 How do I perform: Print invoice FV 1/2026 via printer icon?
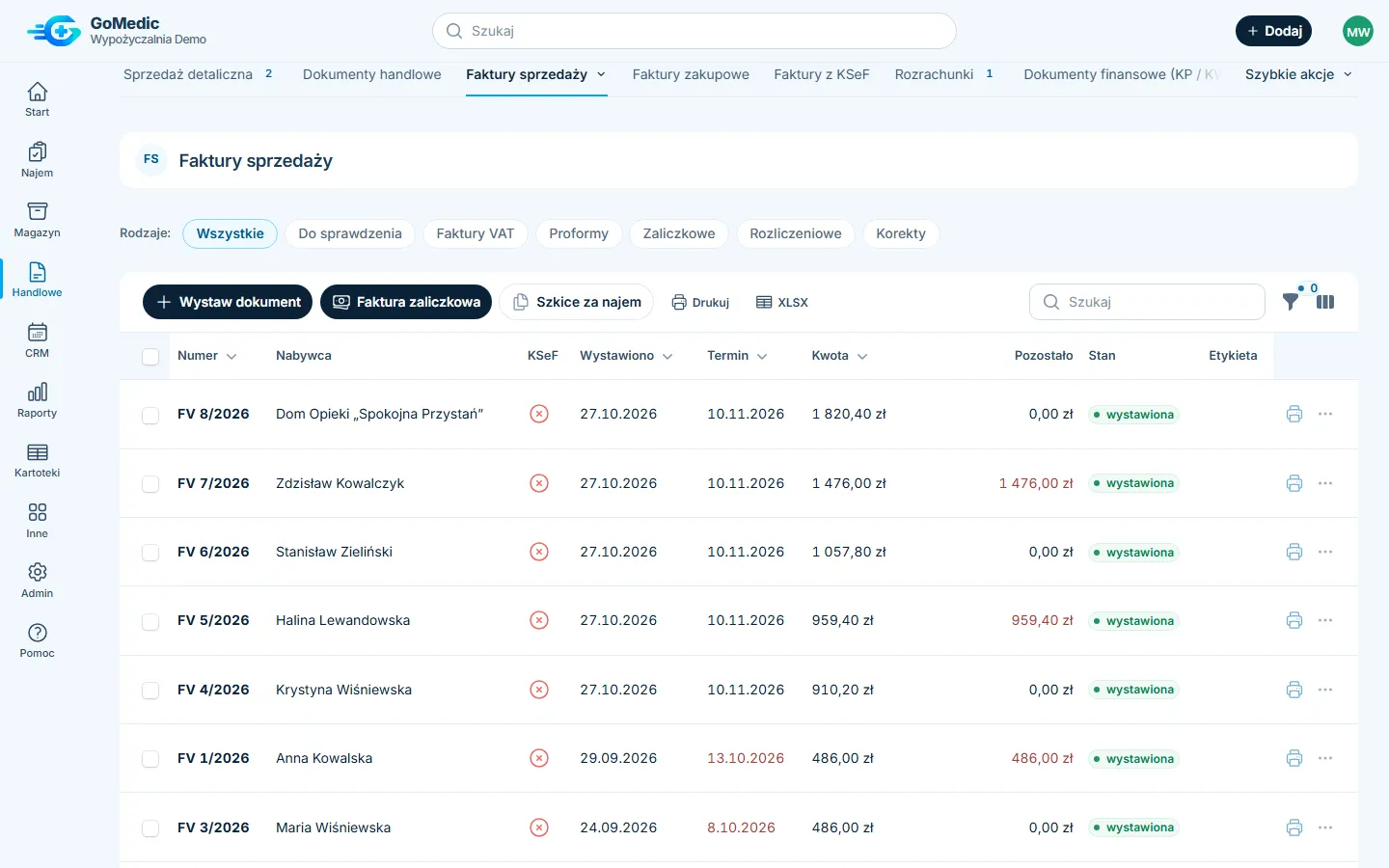1294,758
